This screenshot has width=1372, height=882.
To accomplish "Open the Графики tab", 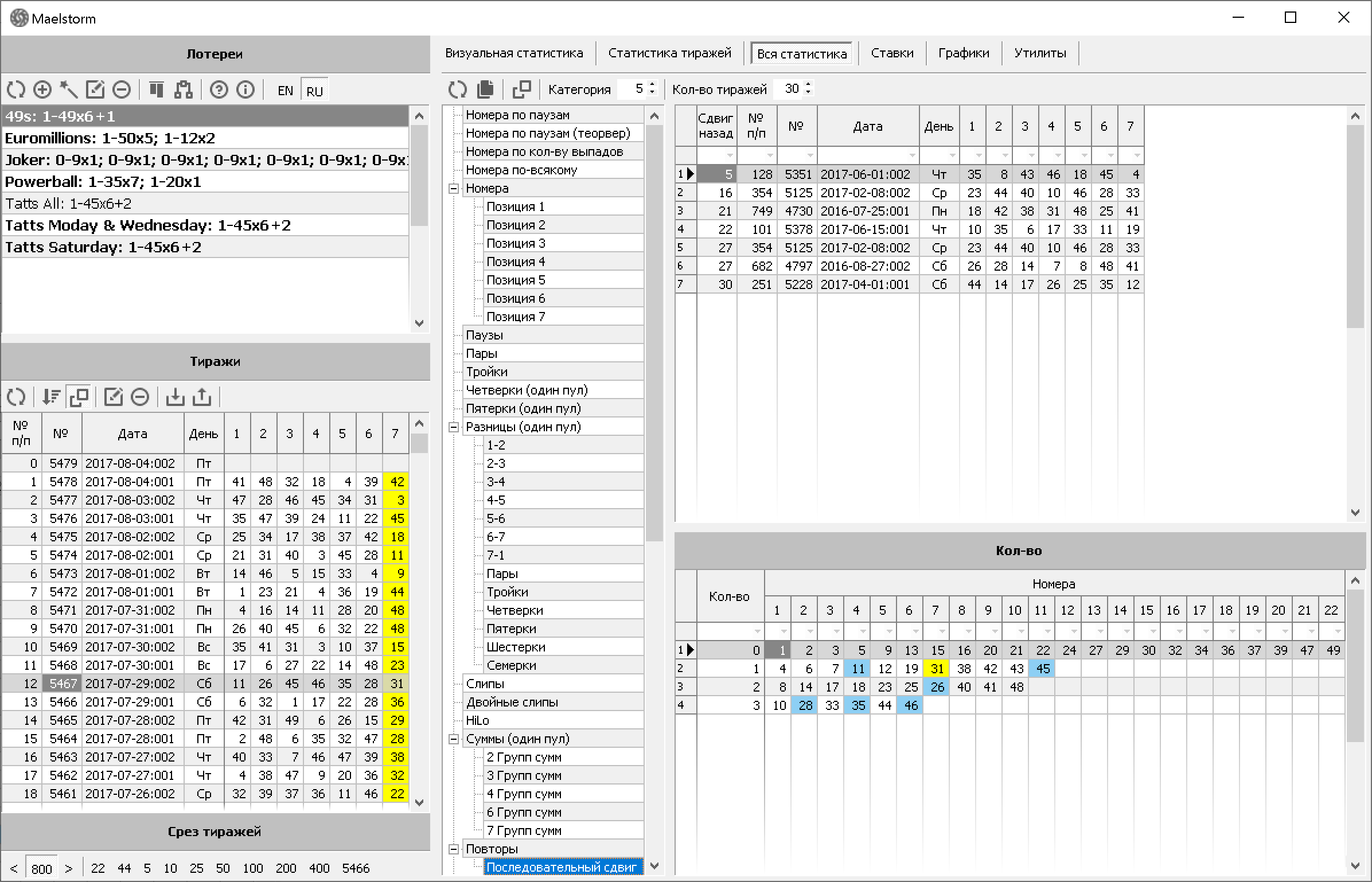I will click(964, 53).
